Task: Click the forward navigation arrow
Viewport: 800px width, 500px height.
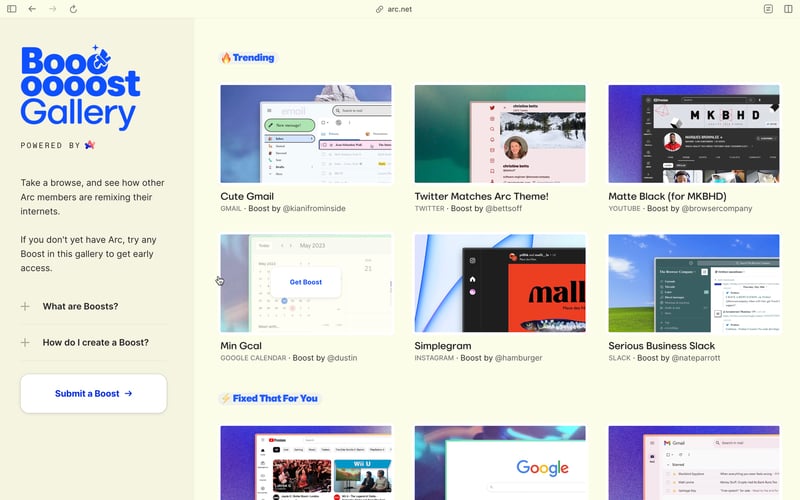Action: click(x=52, y=9)
